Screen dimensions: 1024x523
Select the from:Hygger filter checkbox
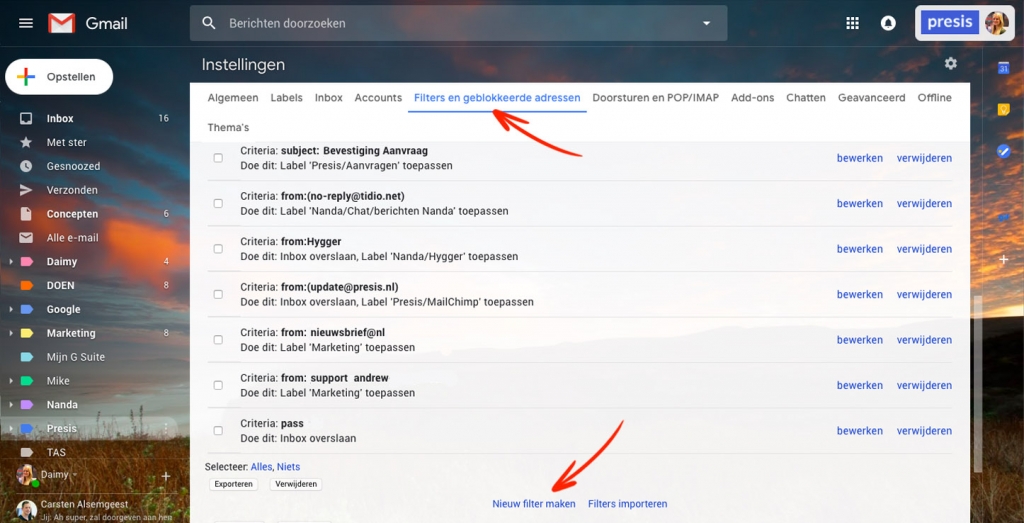pyautogui.click(x=218, y=249)
